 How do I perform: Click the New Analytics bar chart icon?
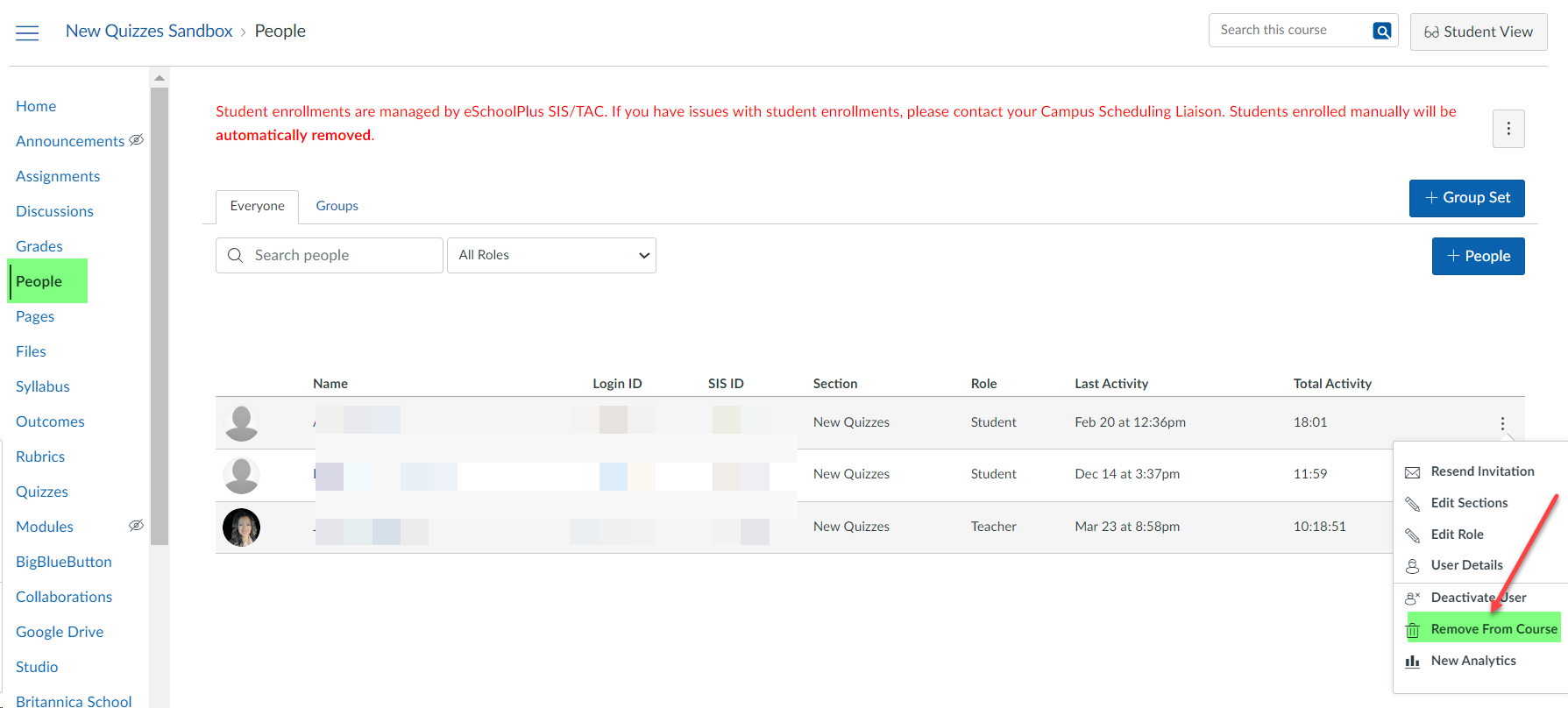[1413, 662]
